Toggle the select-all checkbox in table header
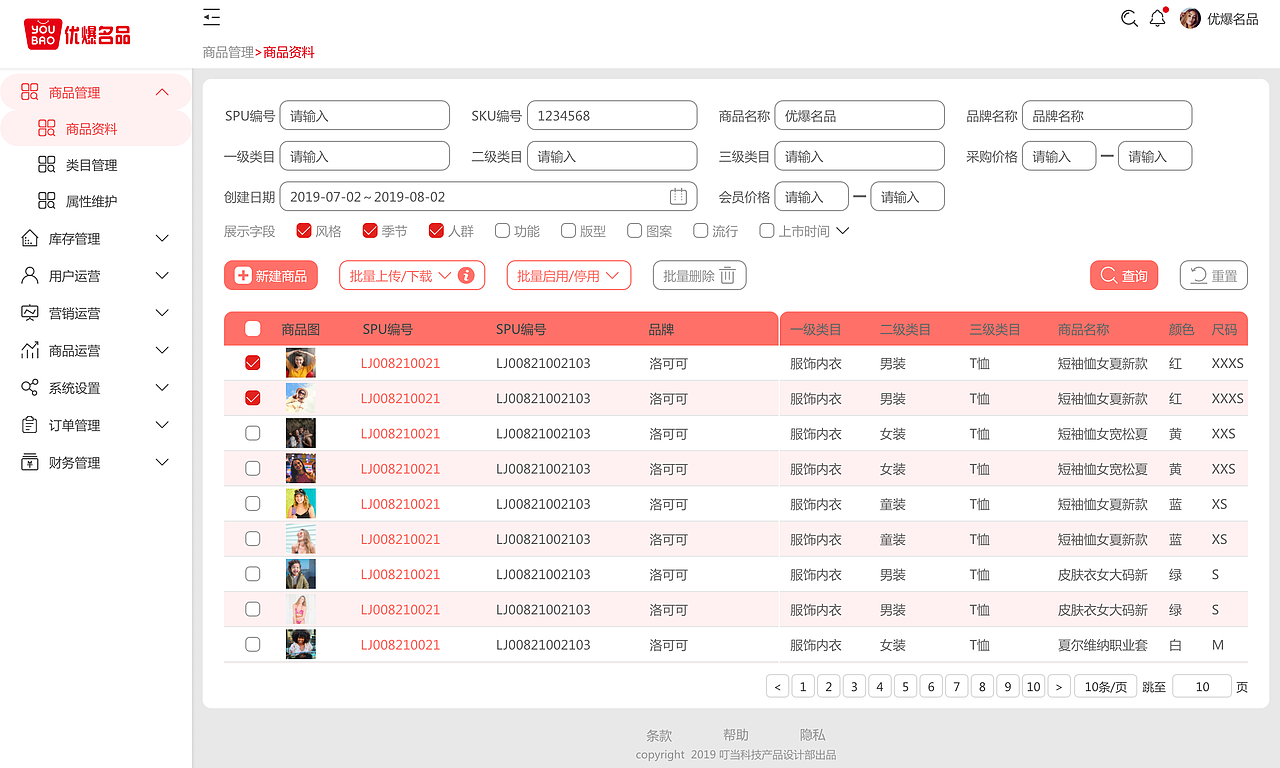 [x=253, y=328]
